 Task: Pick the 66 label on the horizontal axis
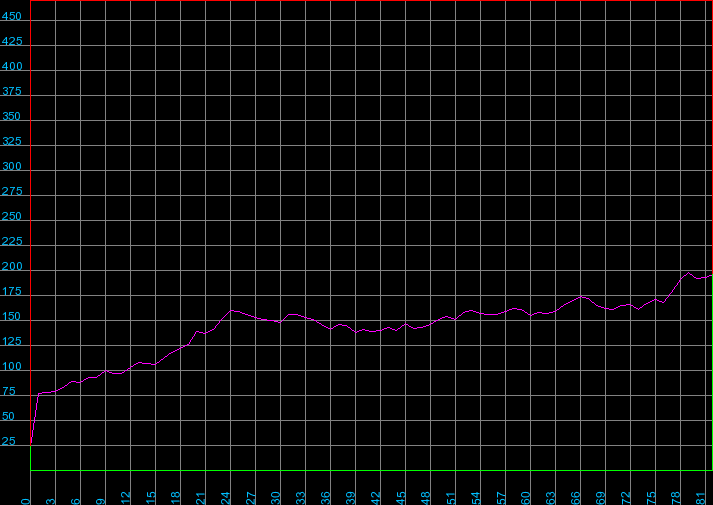tap(576, 498)
